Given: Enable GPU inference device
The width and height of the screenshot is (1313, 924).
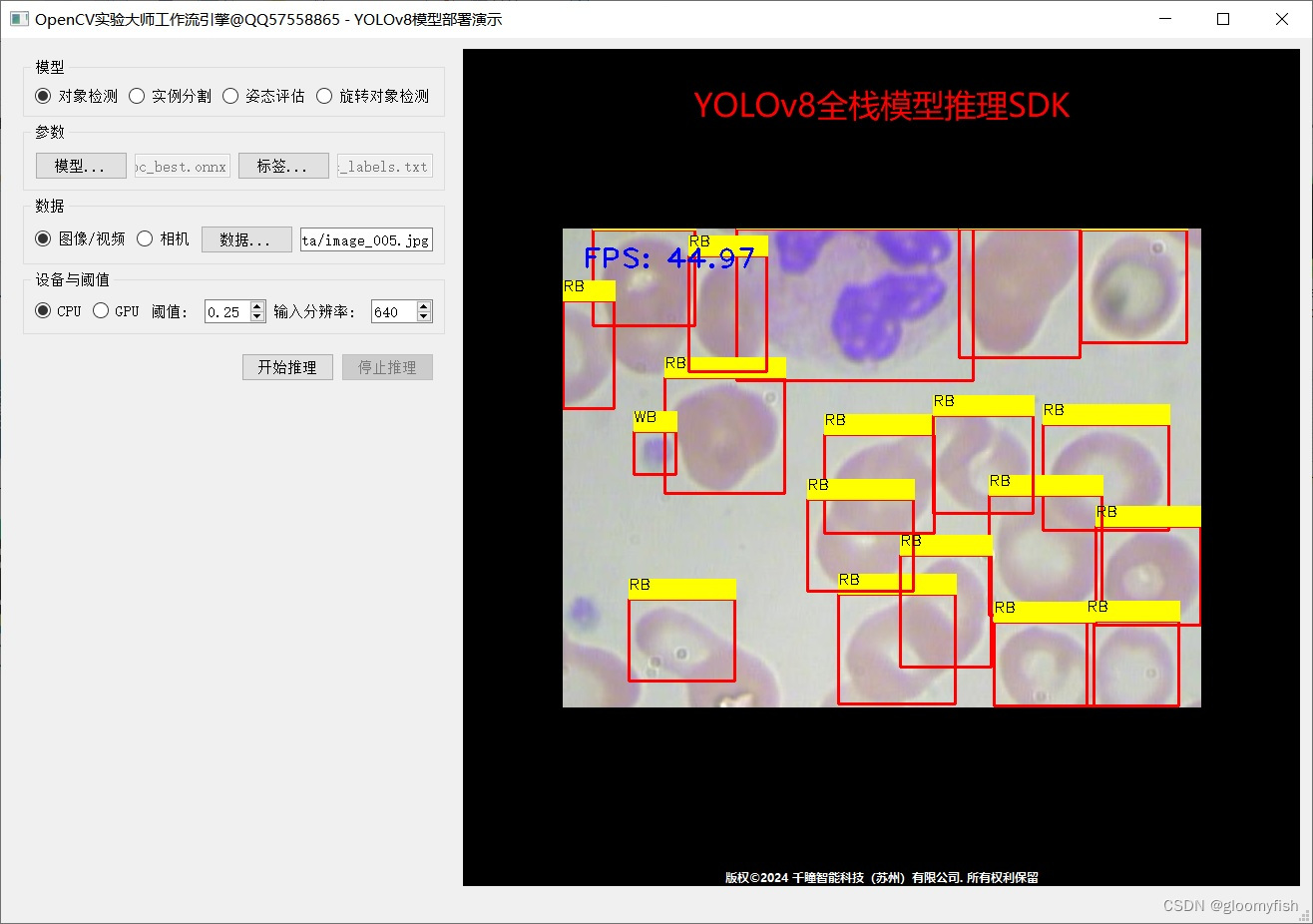Looking at the screenshot, I should tap(101, 310).
